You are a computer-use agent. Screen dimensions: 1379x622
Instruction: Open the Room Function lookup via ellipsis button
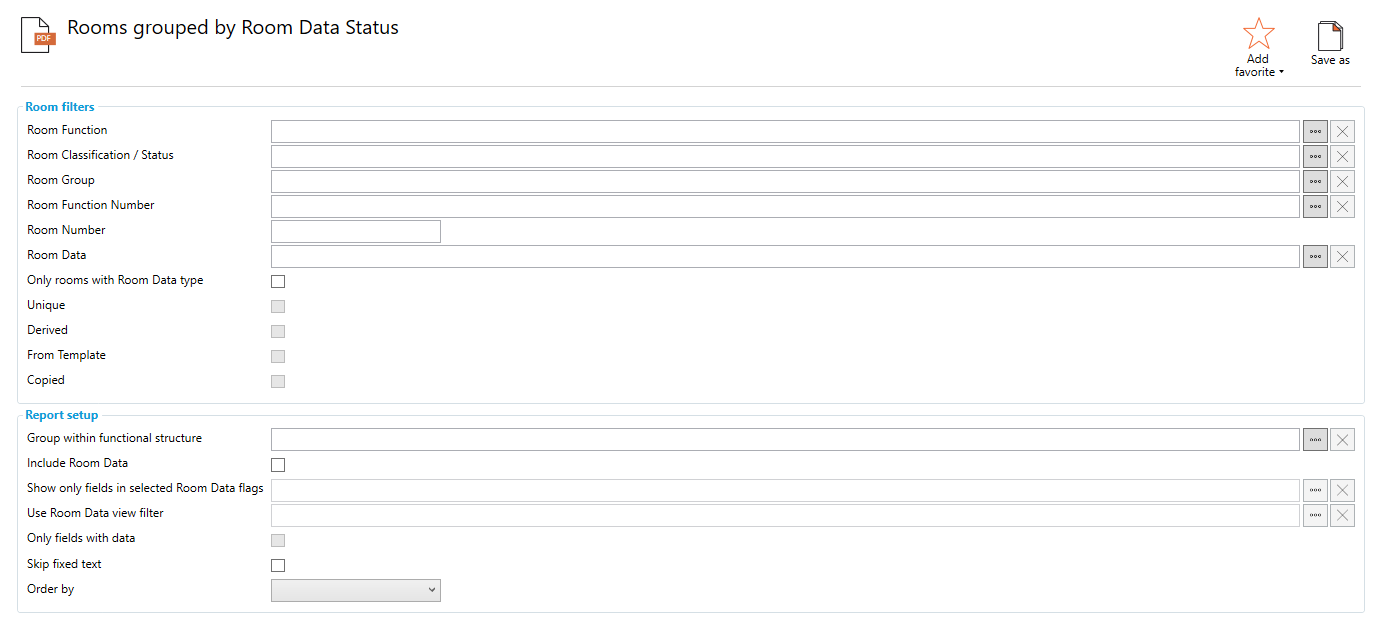(x=1314, y=130)
